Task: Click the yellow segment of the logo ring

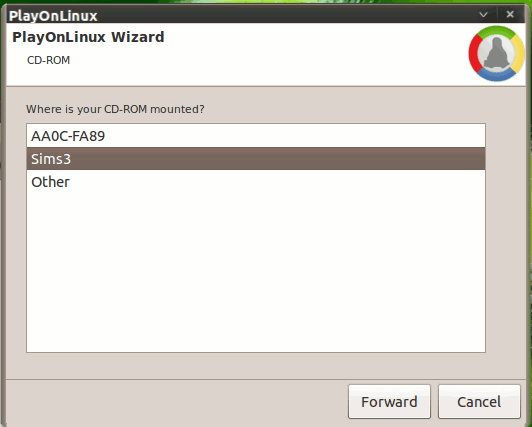Action: [518, 54]
